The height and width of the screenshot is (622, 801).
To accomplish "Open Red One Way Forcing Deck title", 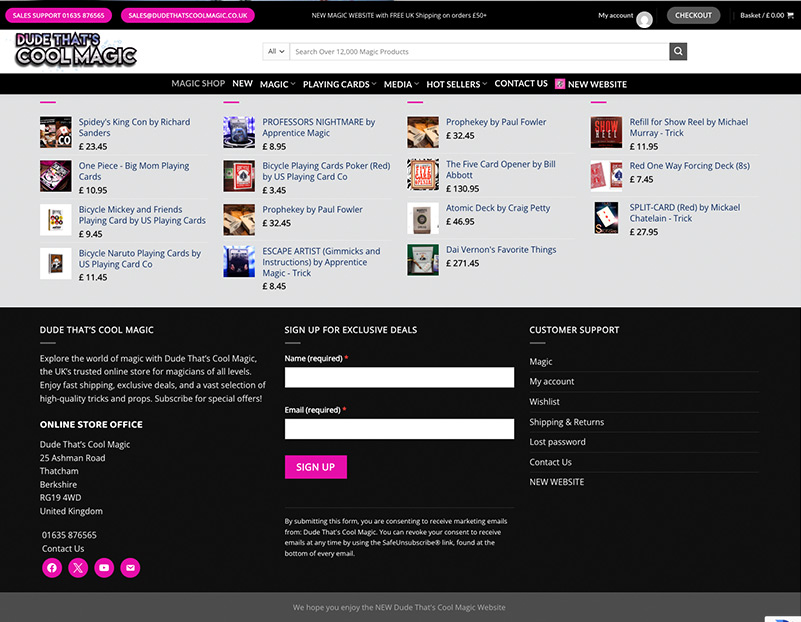I will coord(690,165).
